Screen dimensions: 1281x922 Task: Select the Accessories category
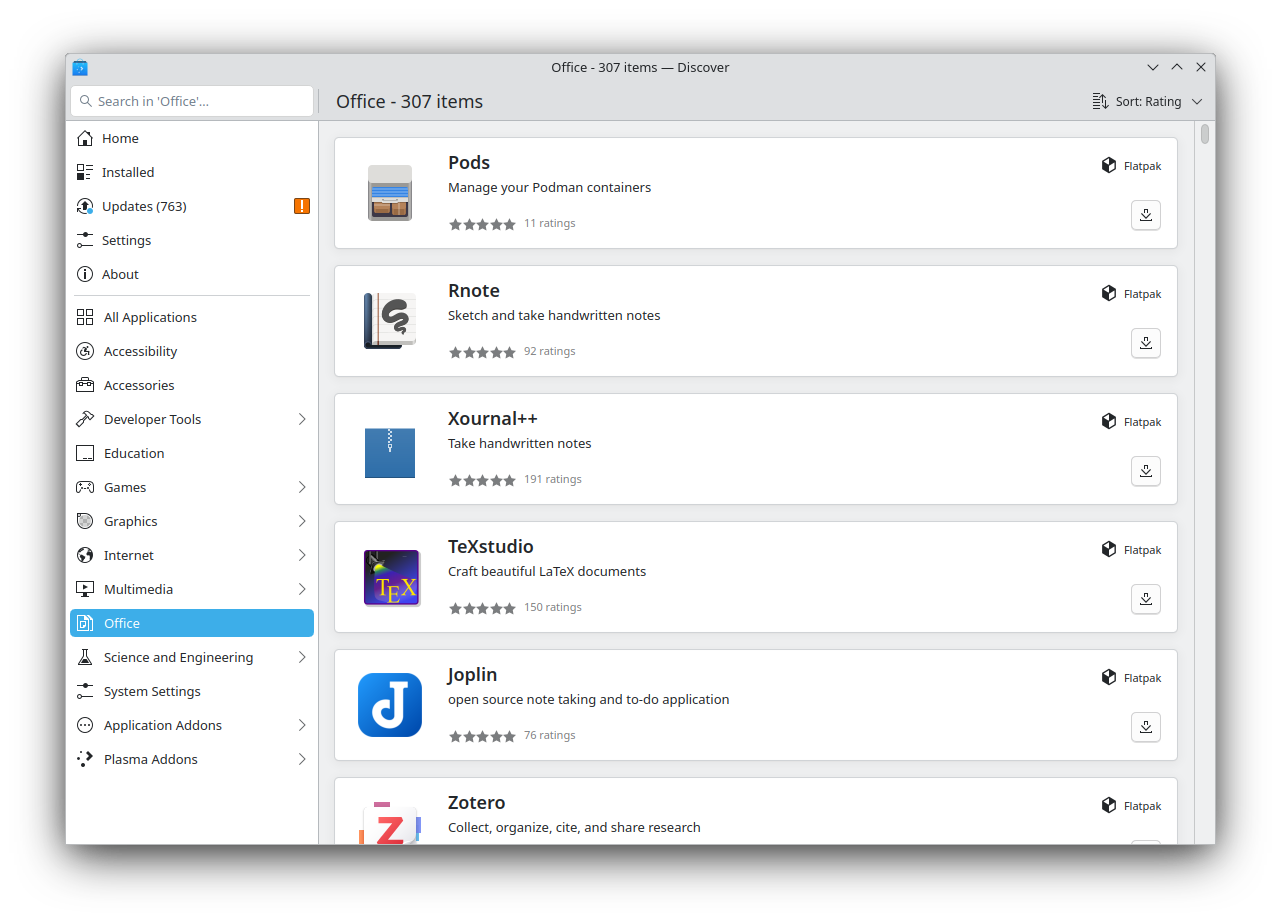point(192,385)
